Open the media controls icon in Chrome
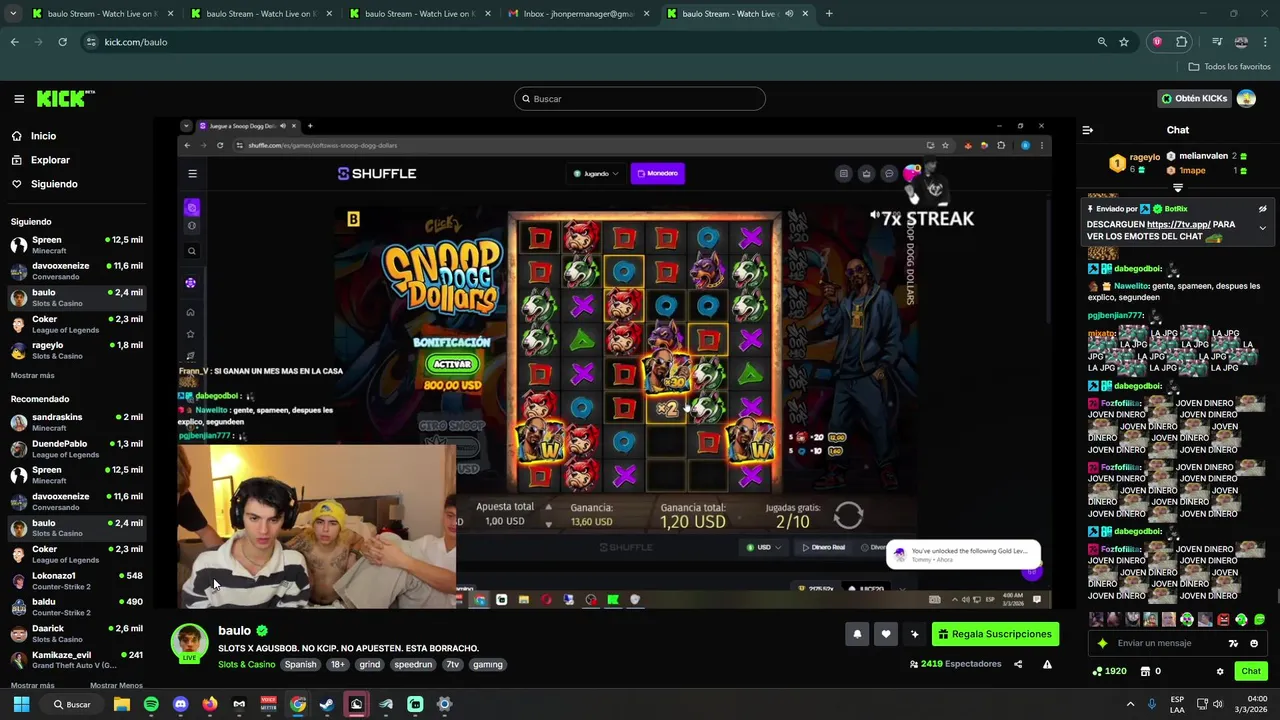This screenshot has width=1280, height=720. click(1217, 42)
